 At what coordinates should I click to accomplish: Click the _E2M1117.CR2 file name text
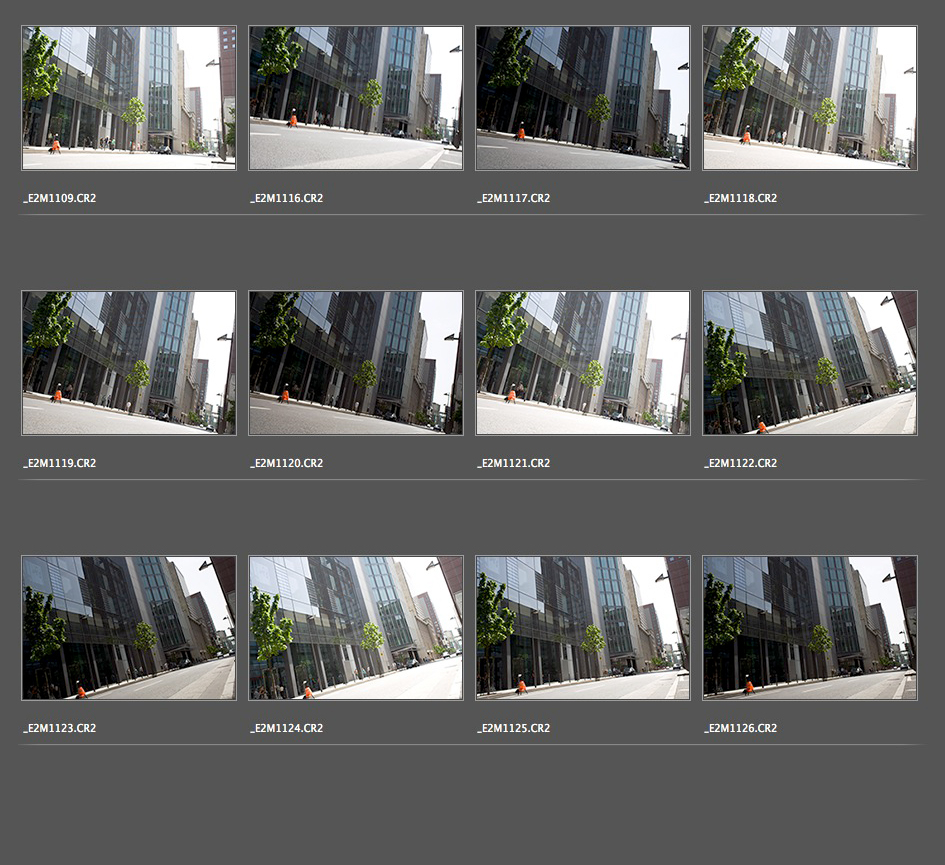click(514, 198)
